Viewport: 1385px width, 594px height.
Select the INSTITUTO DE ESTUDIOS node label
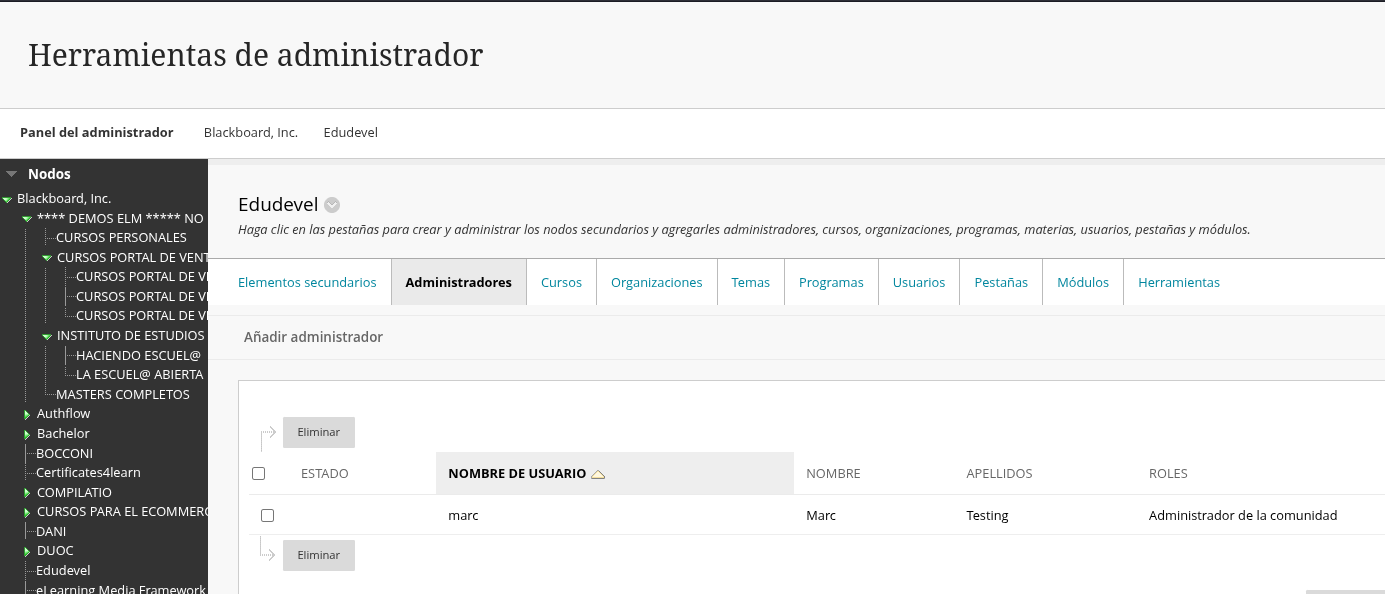131,336
